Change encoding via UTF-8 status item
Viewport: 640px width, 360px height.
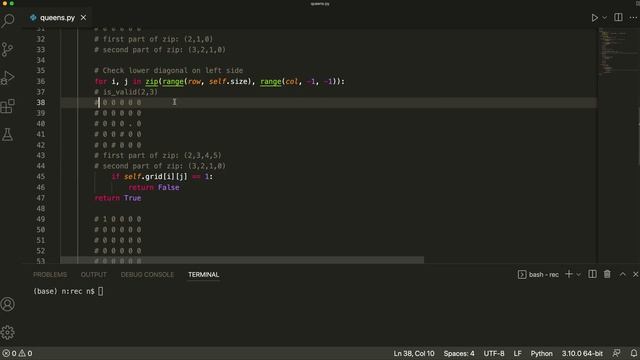[x=494, y=353]
